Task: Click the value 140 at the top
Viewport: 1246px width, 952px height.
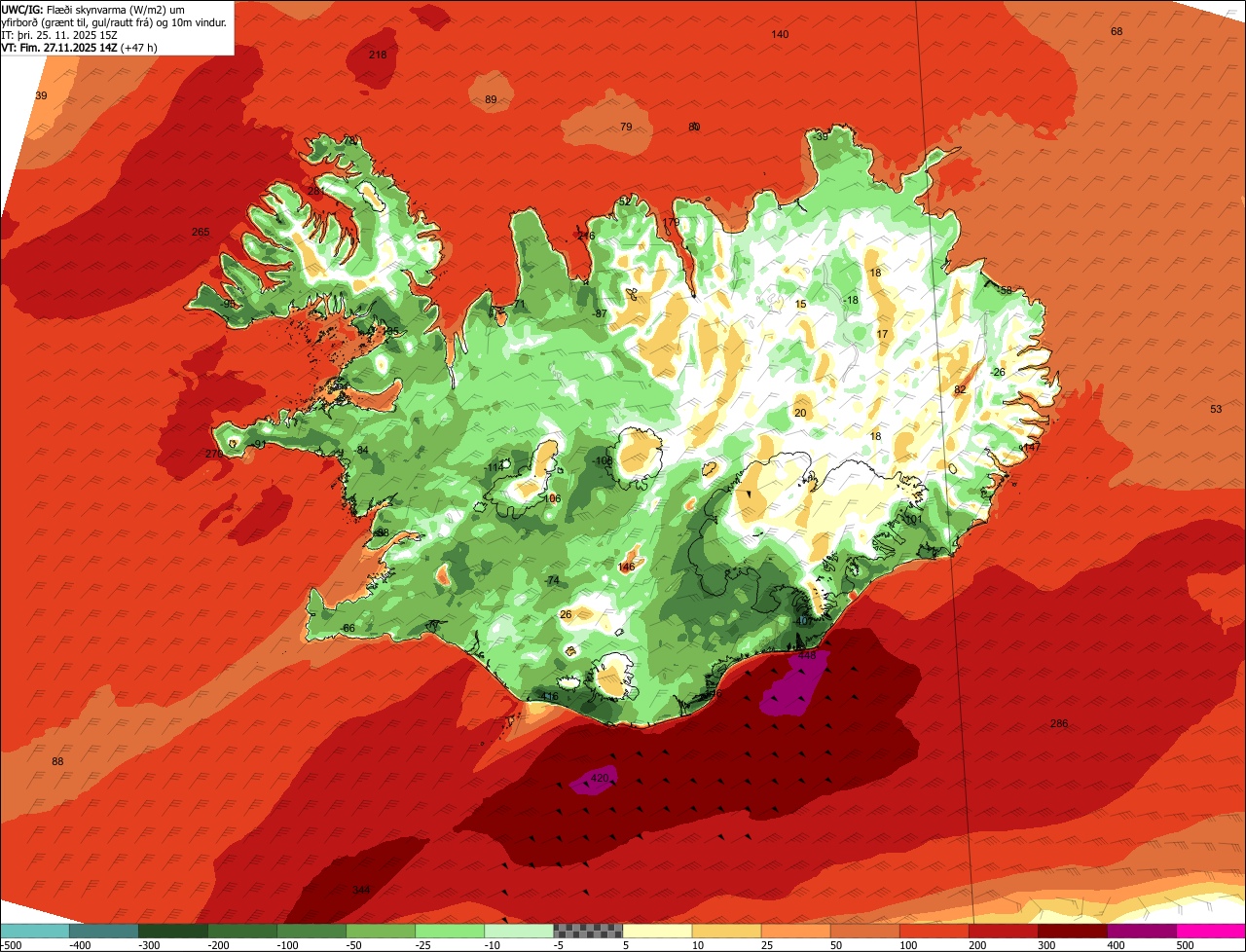Action: pos(780,34)
